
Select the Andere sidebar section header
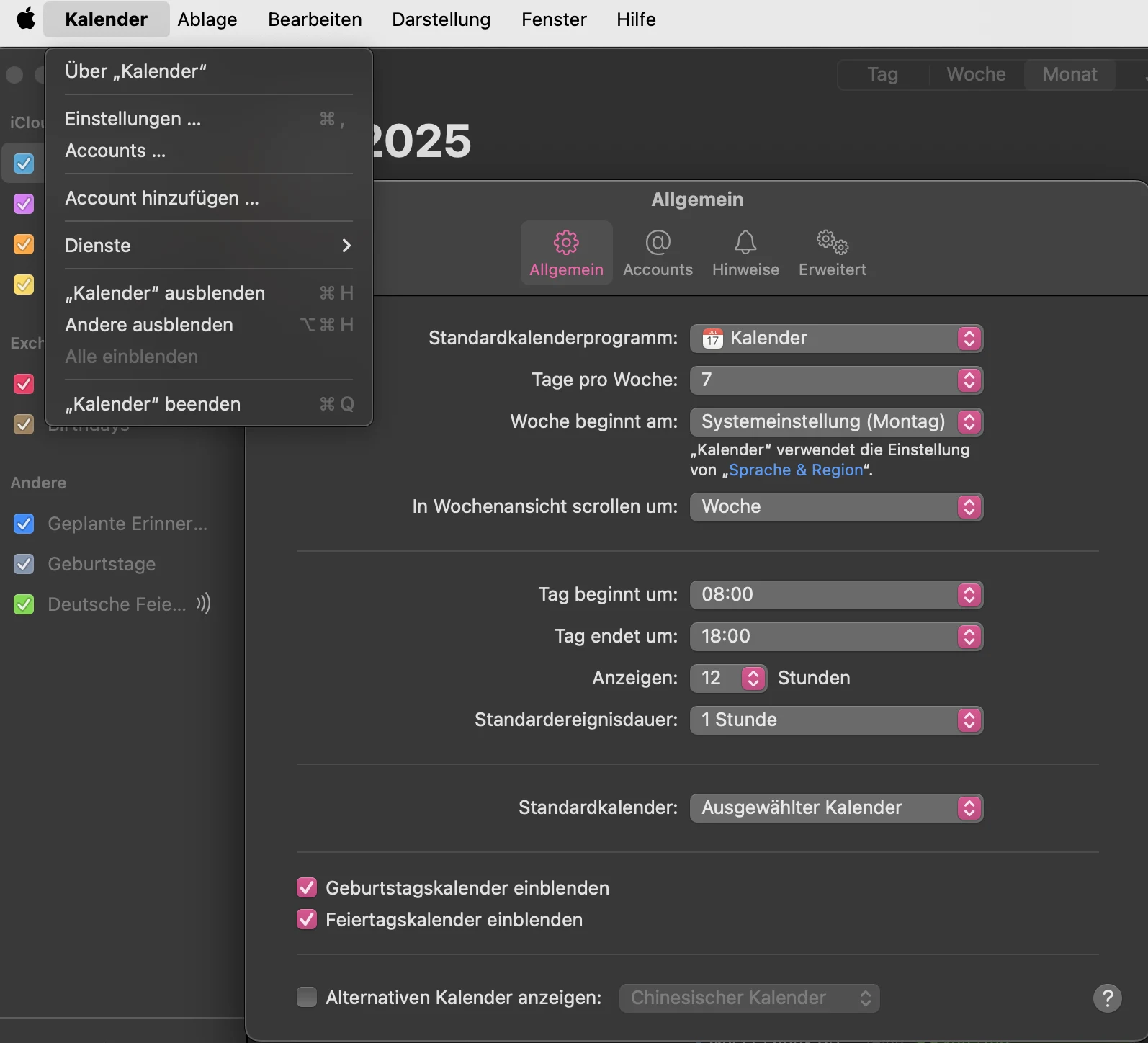coord(38,483)
